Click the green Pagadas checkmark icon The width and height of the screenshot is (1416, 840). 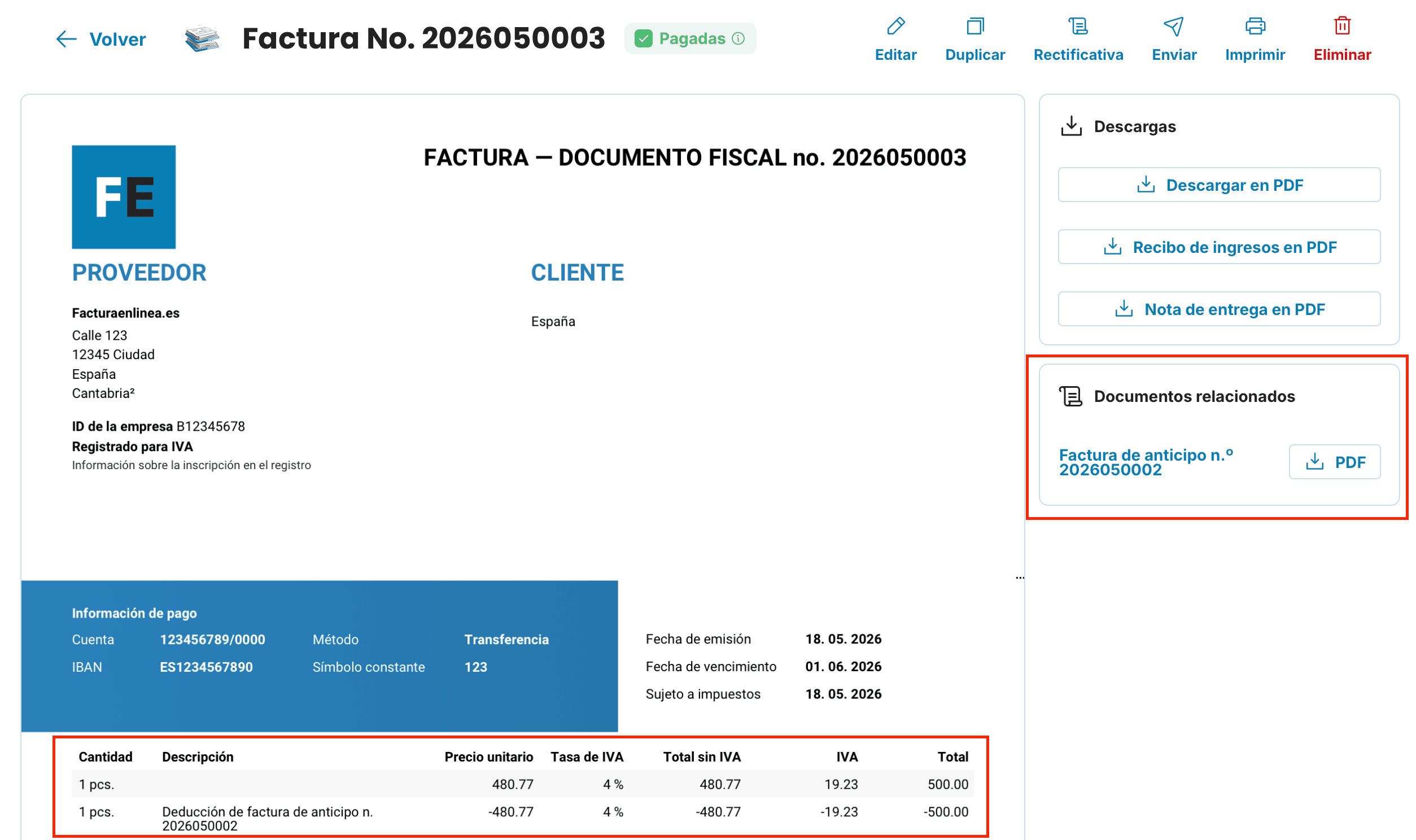coord(644,38)
